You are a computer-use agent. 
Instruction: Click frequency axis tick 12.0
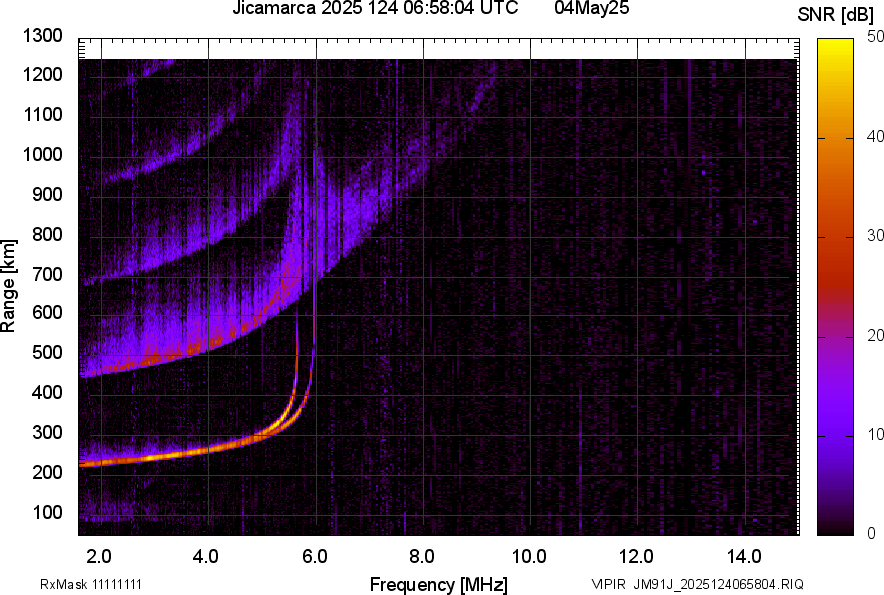pos(637,557)
